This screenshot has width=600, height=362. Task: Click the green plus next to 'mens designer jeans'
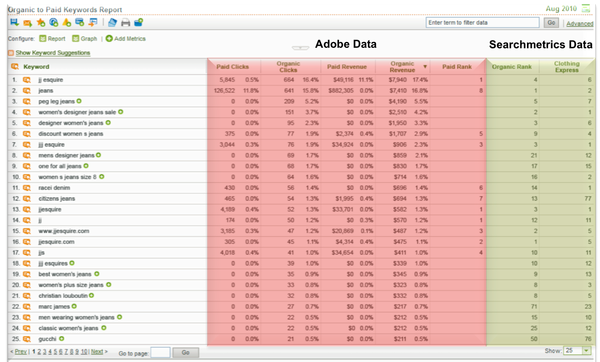(99, 155)
